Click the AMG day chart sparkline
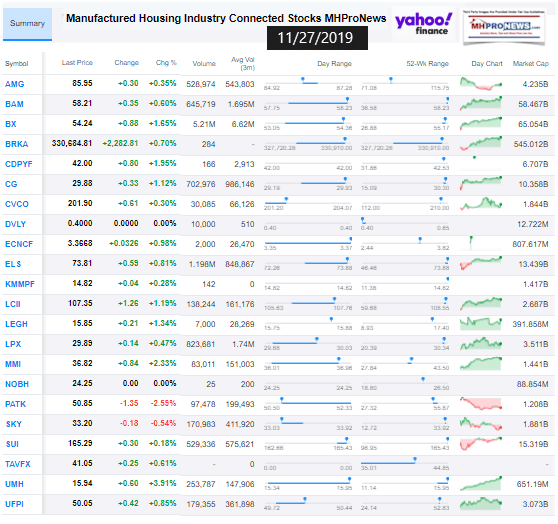This screenshot has width=558, height=524. coord(481,84)
